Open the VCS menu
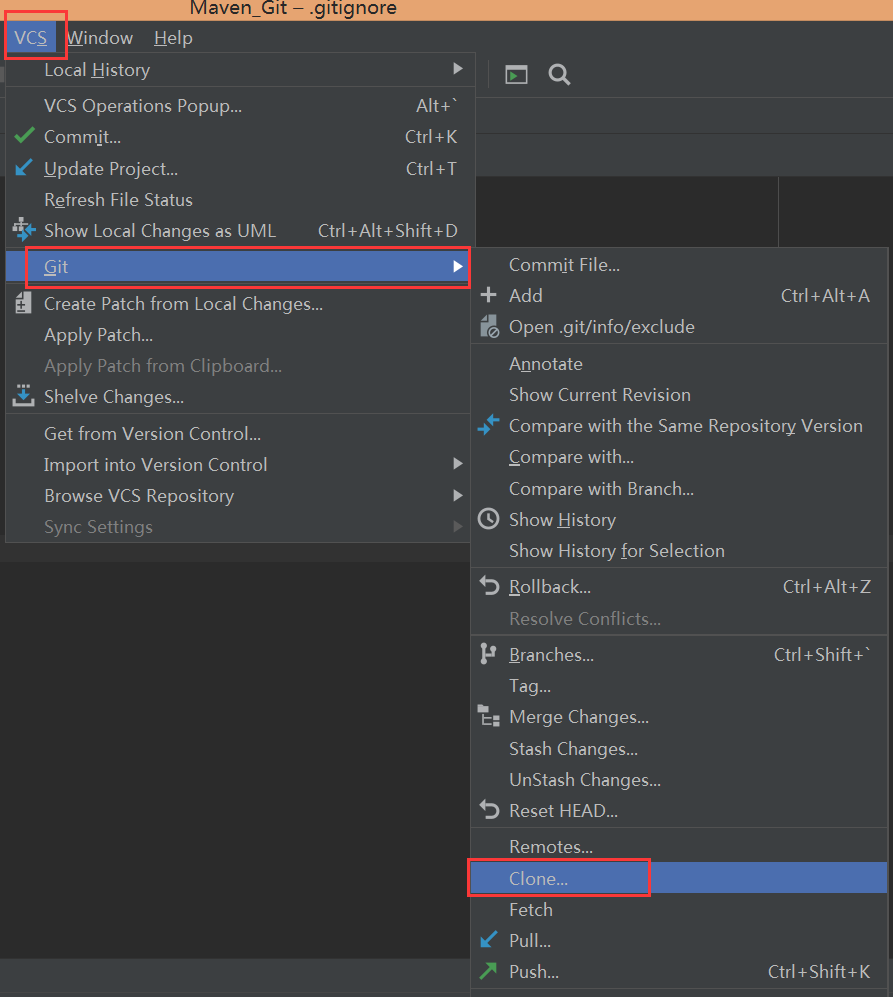Image resolution: width=893 pixels, height=997 pixels. (31, 38)
